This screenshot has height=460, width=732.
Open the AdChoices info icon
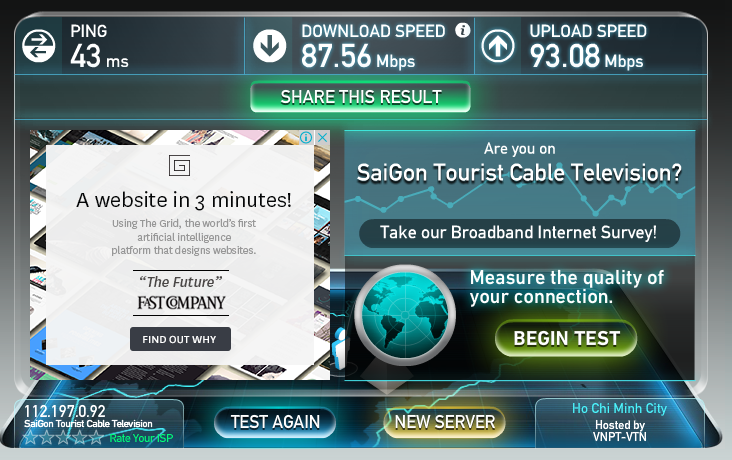click(x=306, y=137)
